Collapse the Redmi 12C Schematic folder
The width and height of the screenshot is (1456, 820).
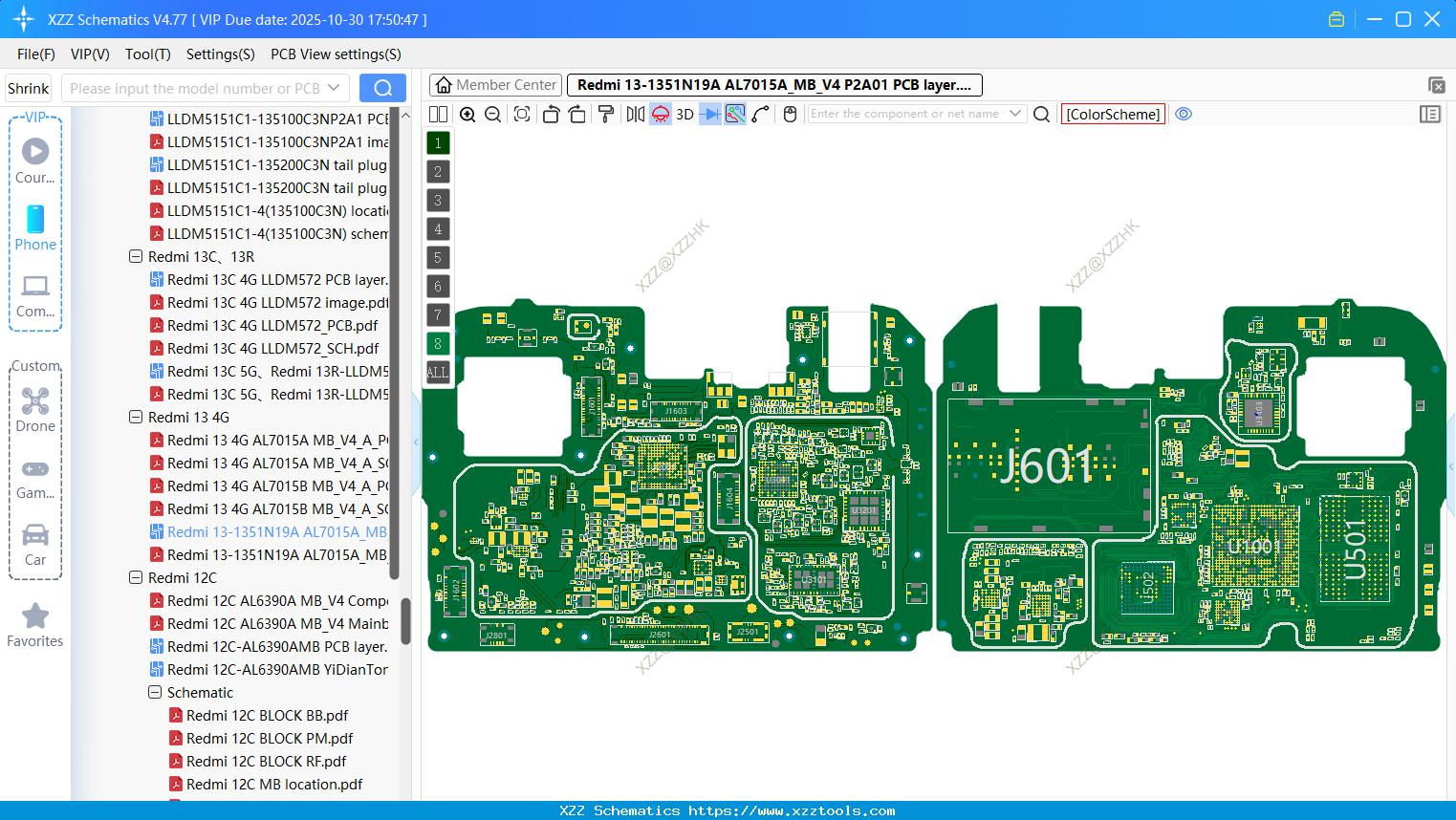point(155,693)
